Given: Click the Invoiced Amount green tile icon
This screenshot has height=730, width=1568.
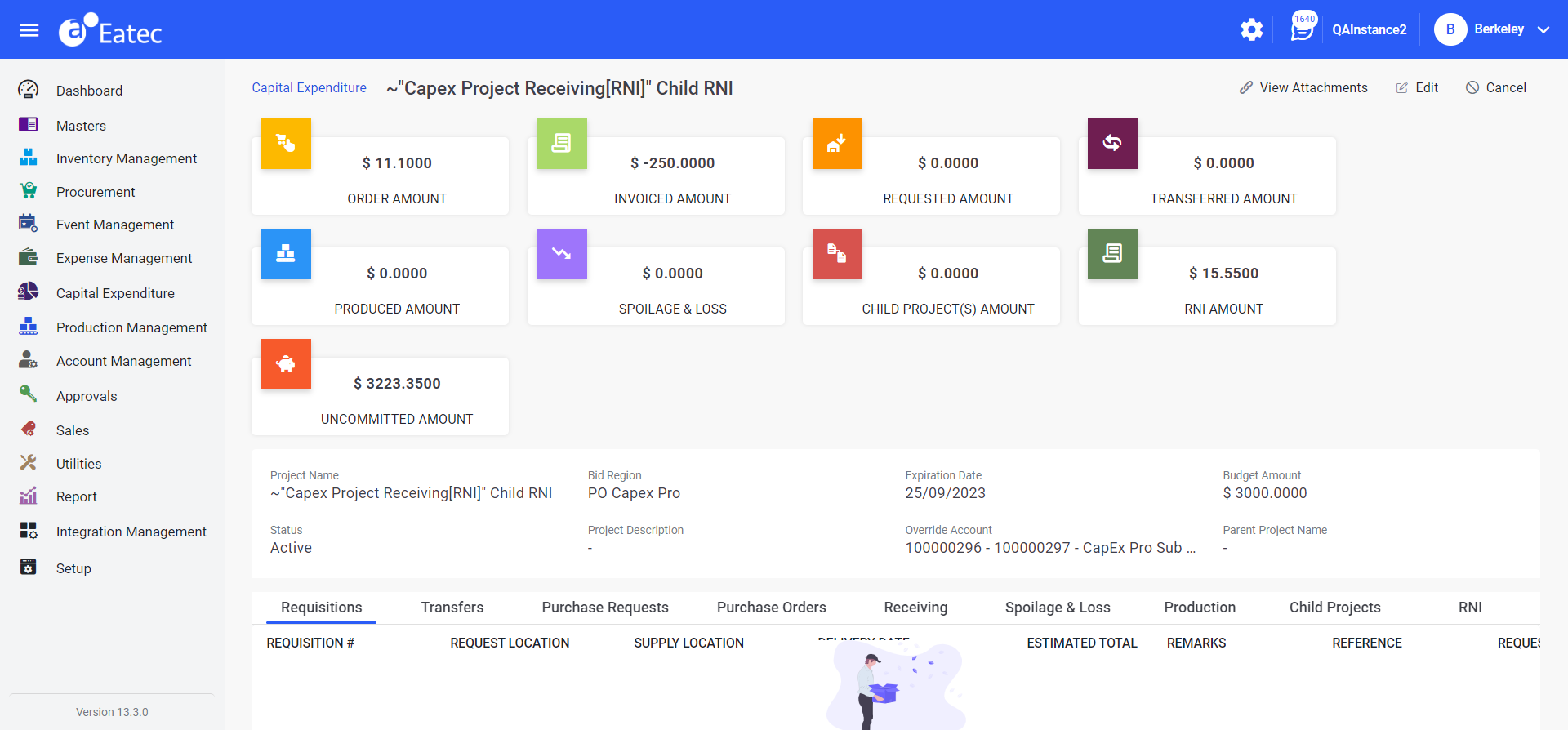Looking at the screenshot, I should click(x=561, y=144).
